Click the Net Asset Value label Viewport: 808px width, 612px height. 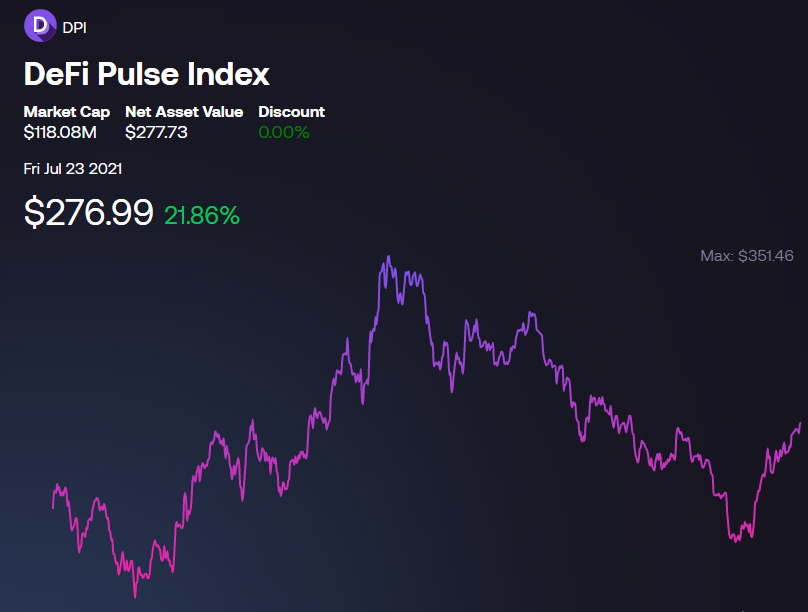(184, 112)
